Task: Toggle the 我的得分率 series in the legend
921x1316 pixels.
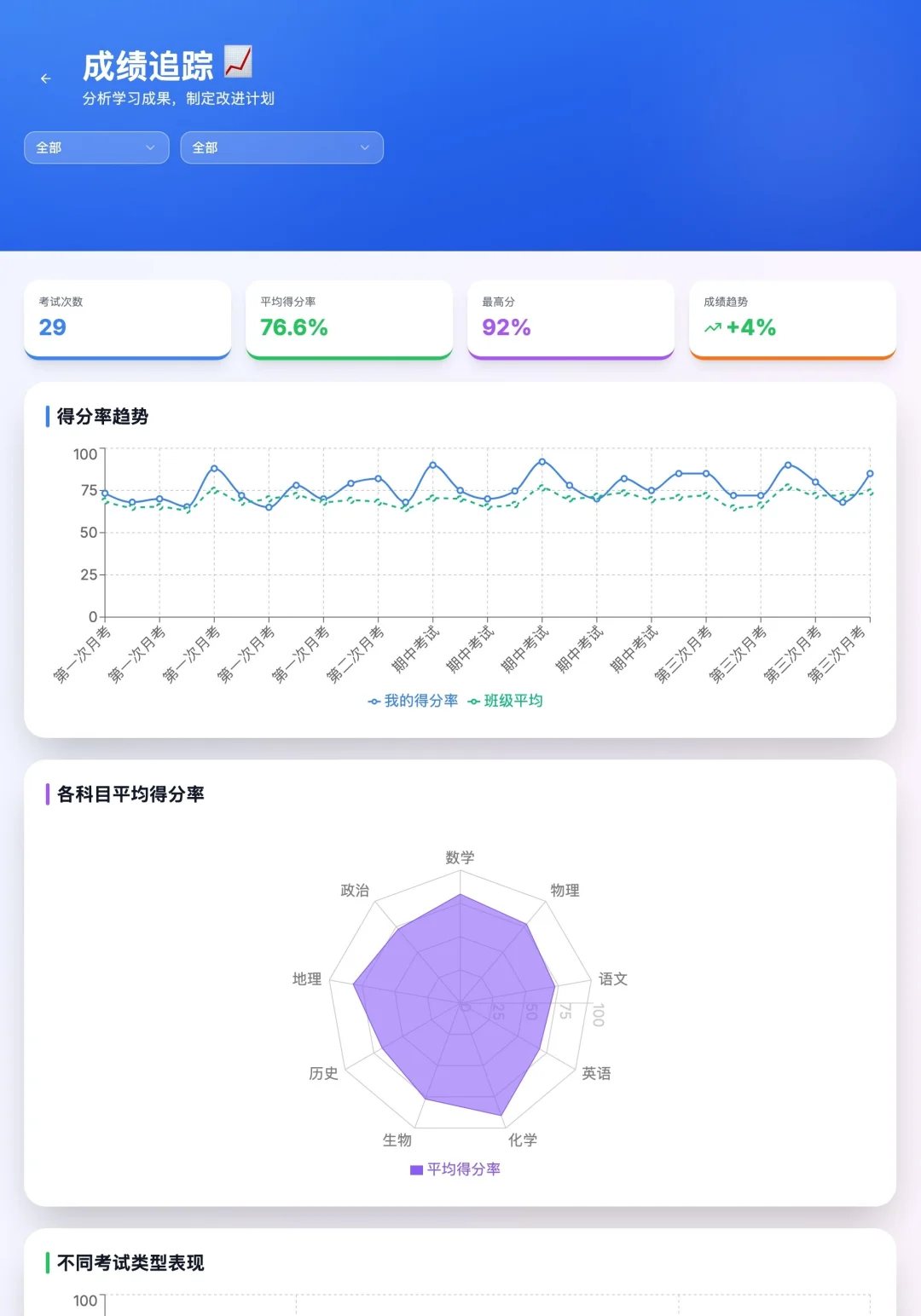Action: (x=414, y=701)
